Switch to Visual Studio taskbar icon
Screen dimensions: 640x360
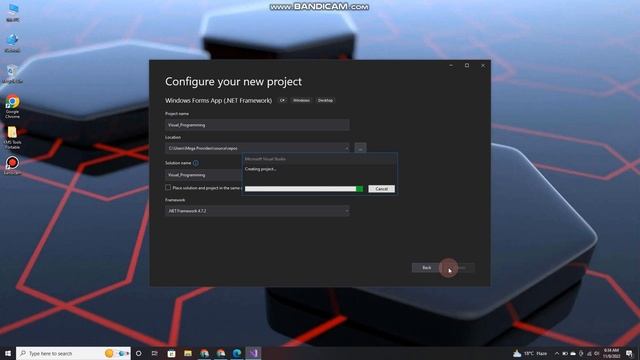(x=253, y=353)
